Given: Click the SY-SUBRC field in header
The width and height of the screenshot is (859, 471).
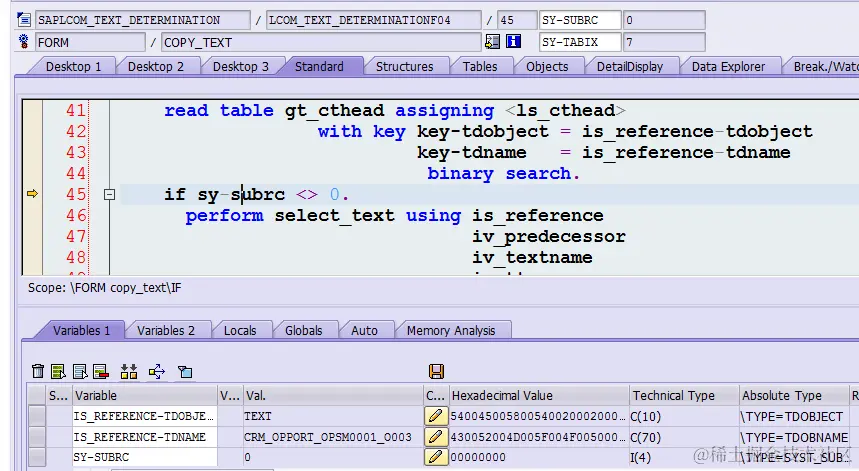Looking at the screenshot, I should [x=580, y=20].
